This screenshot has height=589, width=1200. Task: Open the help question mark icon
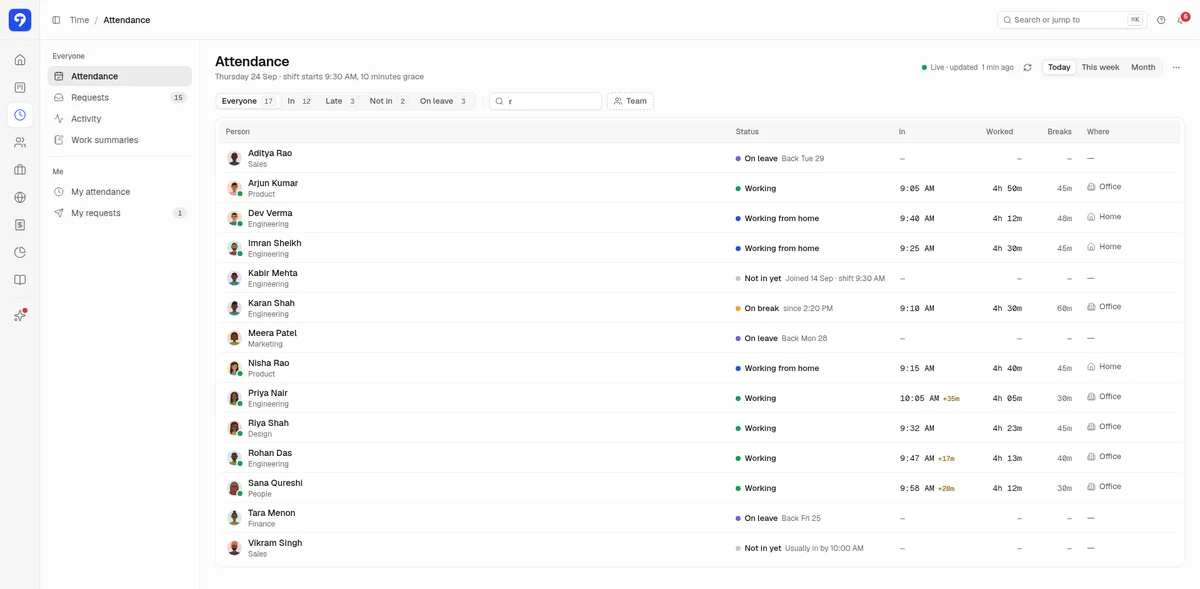(x=1161, y=20)
